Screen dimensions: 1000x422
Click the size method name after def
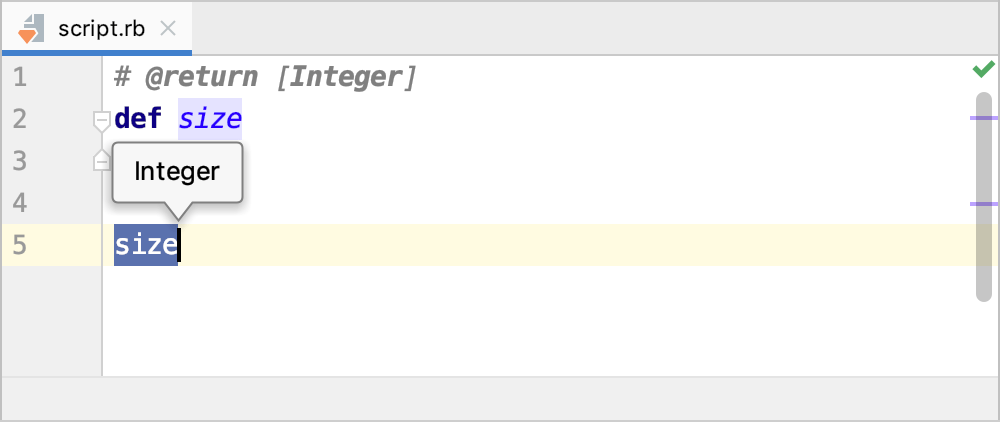click(x=210, y=120)
